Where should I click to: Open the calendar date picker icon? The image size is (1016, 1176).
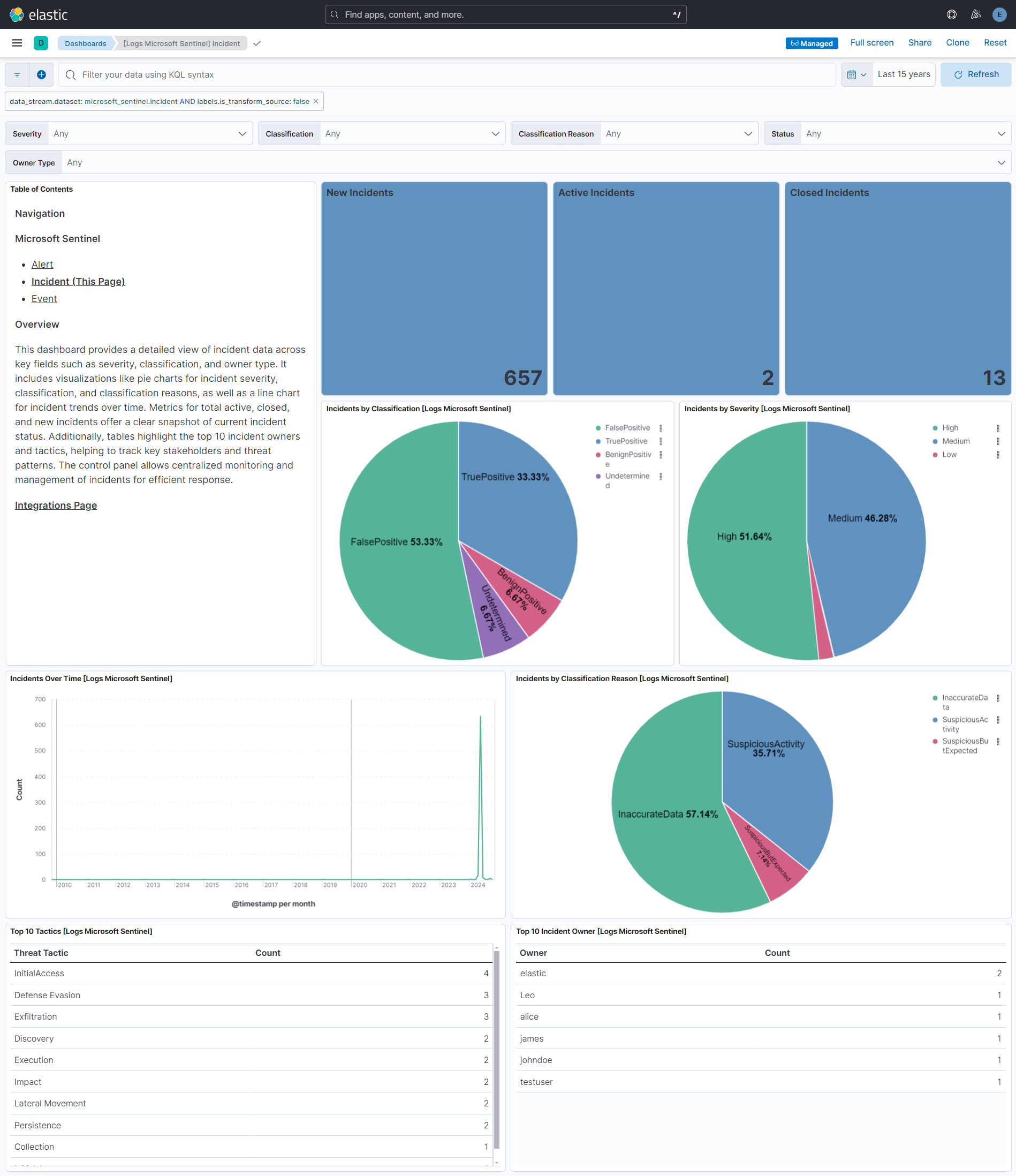point(853,74)
